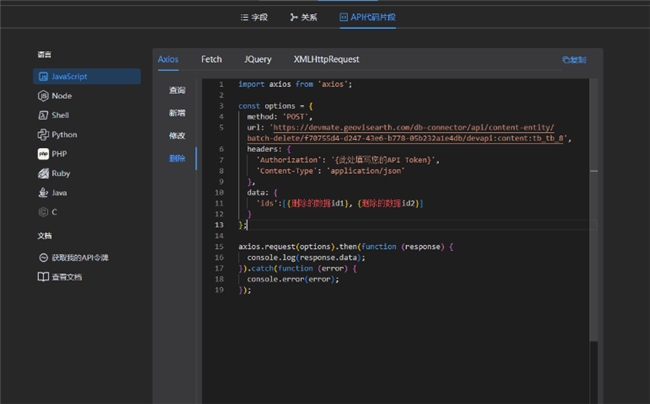
Task: Click the 获取我的API令牌 icon
Action: [x=43, y=258]
